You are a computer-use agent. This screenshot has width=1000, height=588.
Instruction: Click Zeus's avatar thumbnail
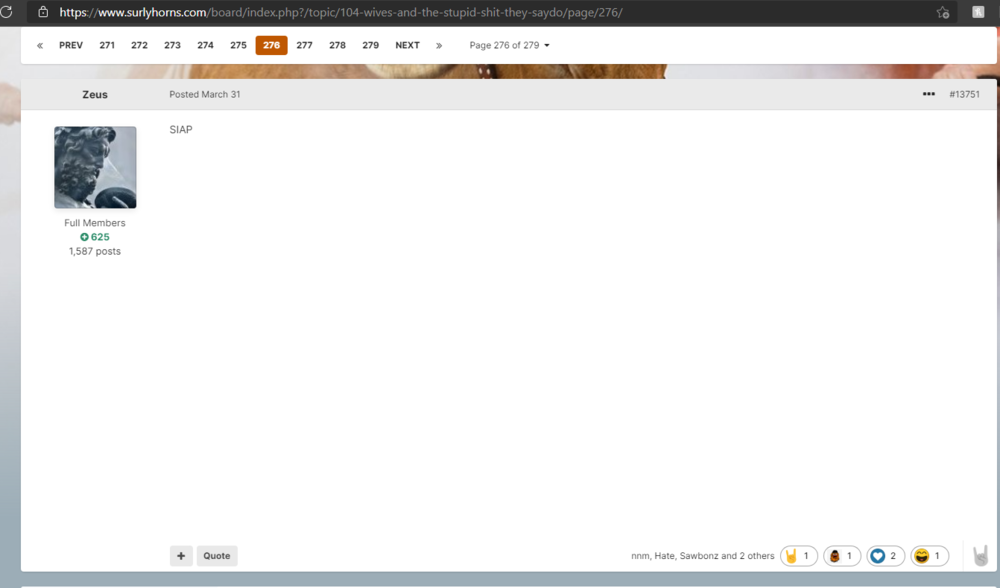pyautogui.click(x=95, y=167)
